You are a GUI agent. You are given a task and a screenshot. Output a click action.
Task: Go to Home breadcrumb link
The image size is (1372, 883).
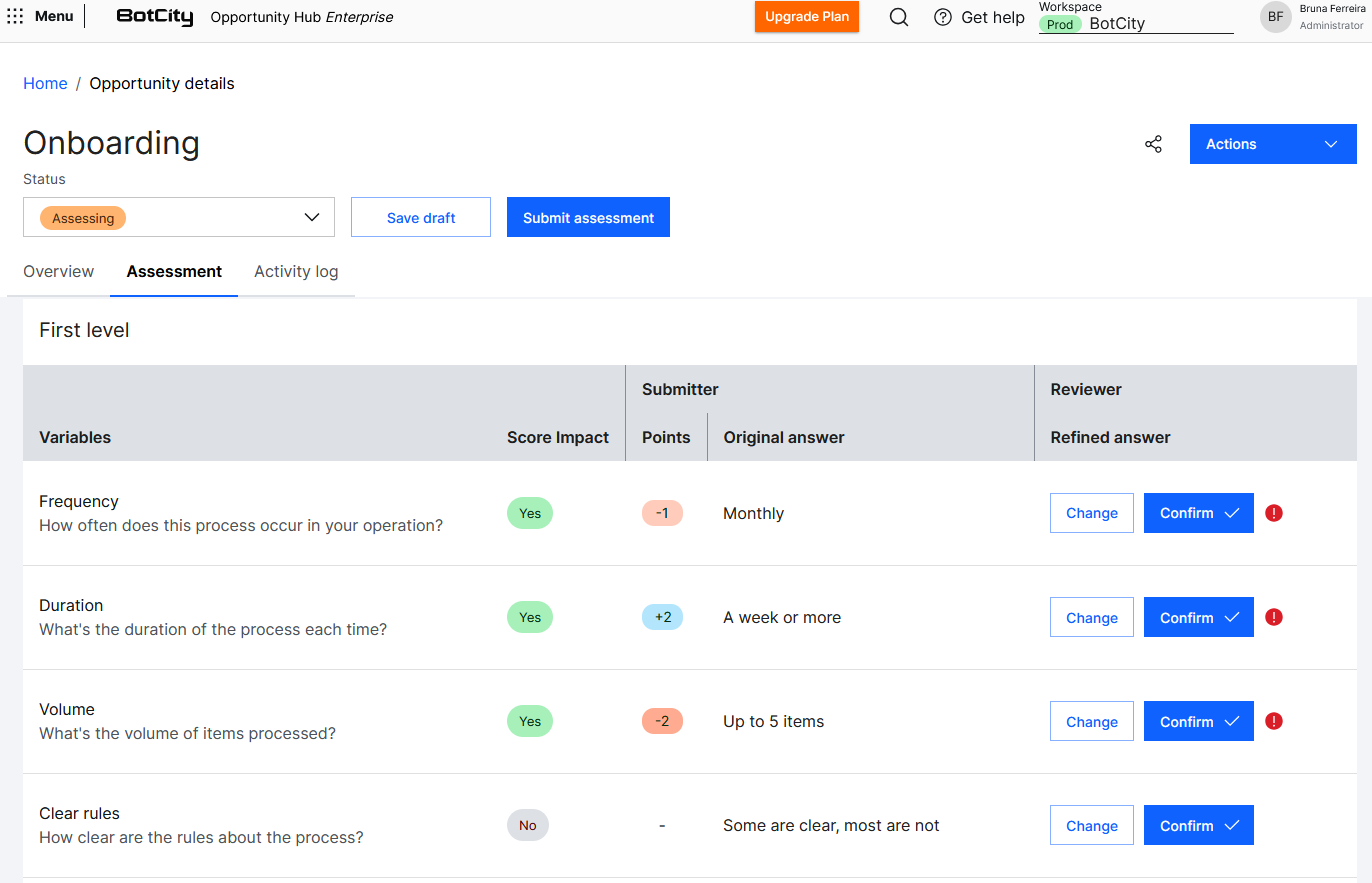coord(45,83)
